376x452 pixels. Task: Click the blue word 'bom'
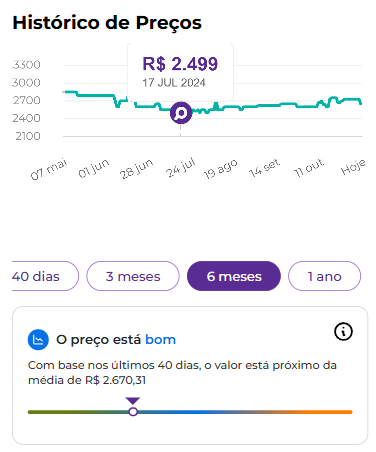160,340
